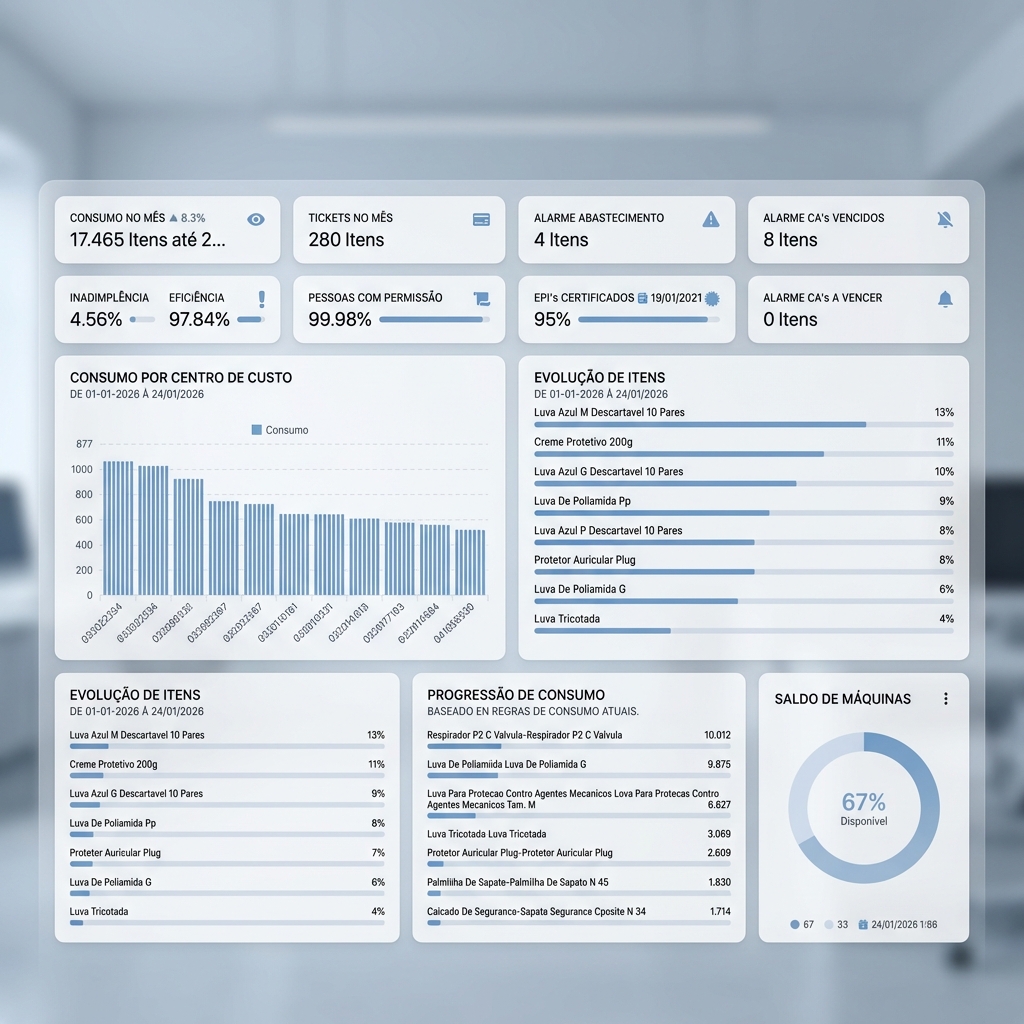
Task: Click the Luva Tricotada item link
Action: coord(565,618)
